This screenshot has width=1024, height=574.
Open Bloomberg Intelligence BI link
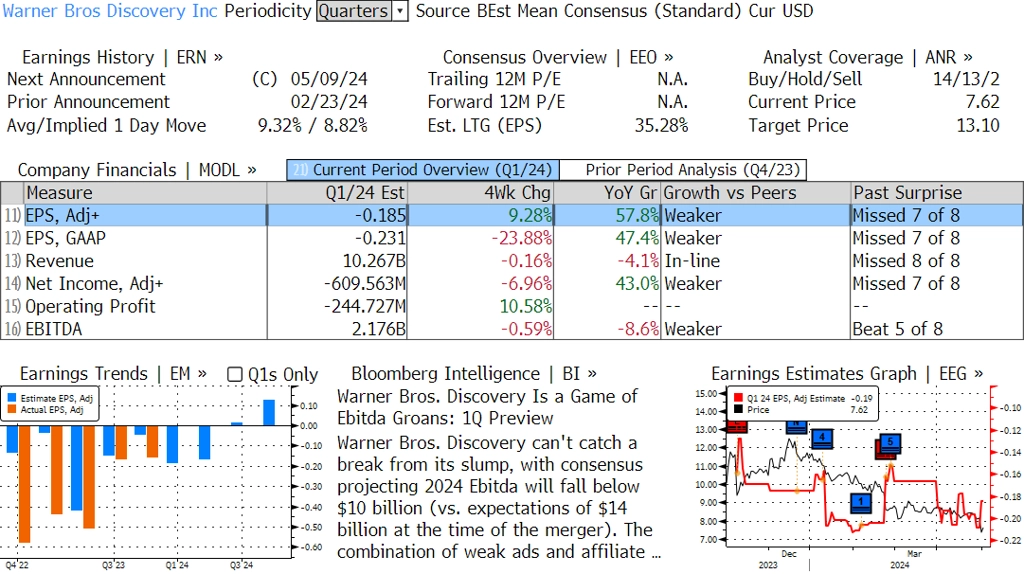click(474, 374)
